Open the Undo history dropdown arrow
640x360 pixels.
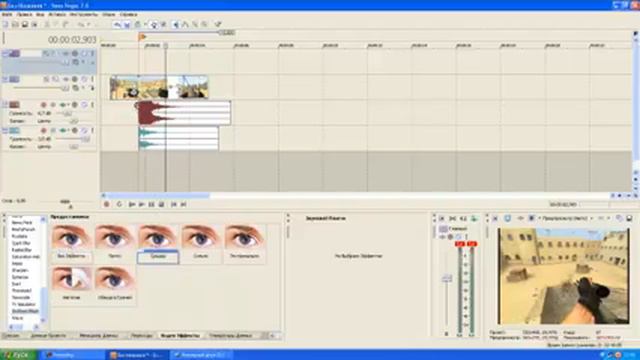(x=88, y=25)
